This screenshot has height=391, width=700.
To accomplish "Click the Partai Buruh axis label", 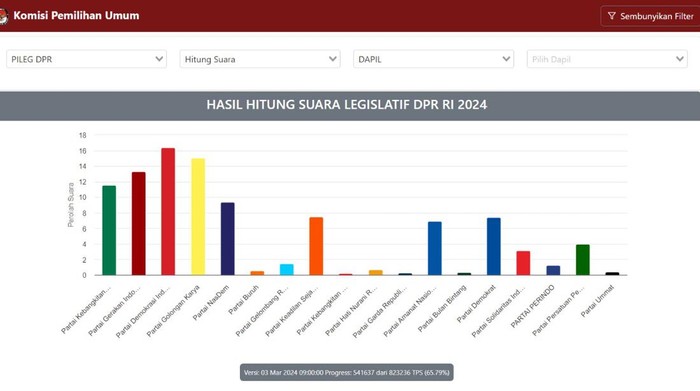I will click(x=243, y=299).
